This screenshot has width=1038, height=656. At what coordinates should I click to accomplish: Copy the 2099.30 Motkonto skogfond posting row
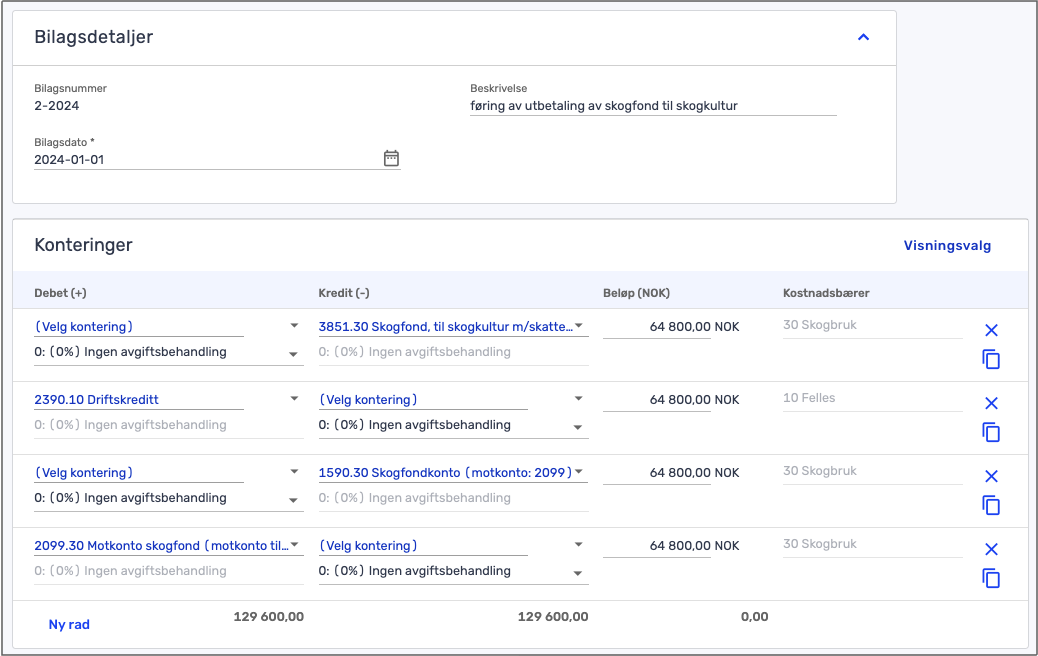[x=991, y=578]
